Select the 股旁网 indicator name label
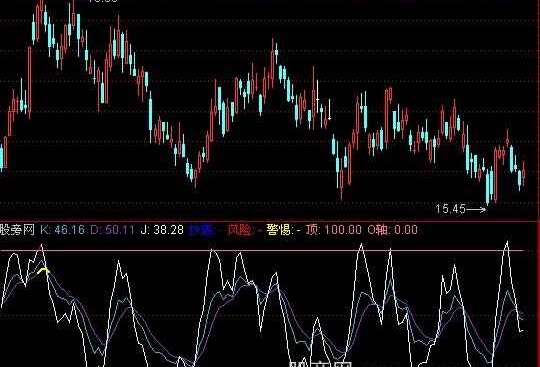The image size is (540, 367). pos(17,229)
